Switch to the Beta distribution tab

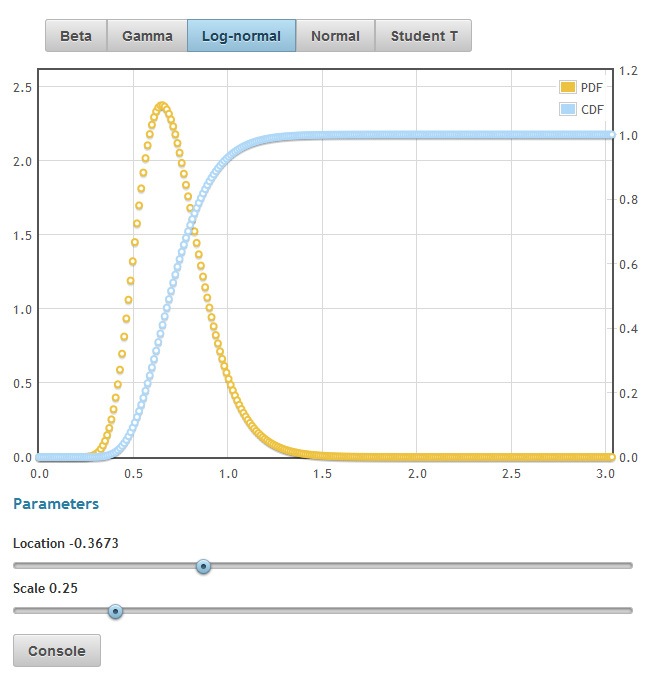click(x=76, y=36)
